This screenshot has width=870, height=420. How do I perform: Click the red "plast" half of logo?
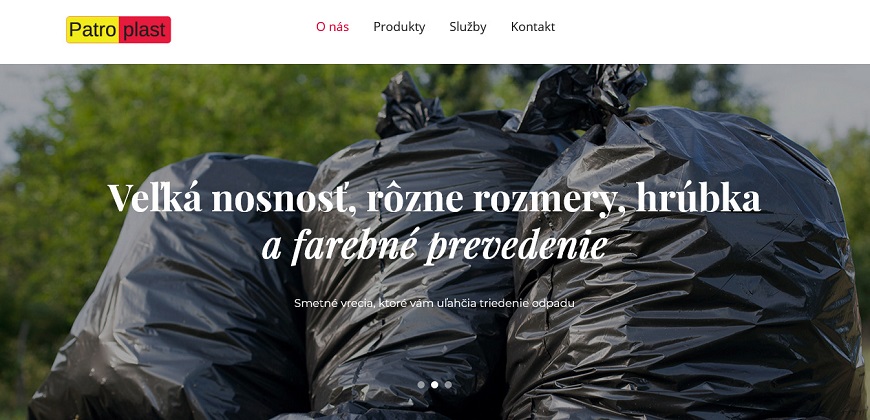click(x=145, y=29)
